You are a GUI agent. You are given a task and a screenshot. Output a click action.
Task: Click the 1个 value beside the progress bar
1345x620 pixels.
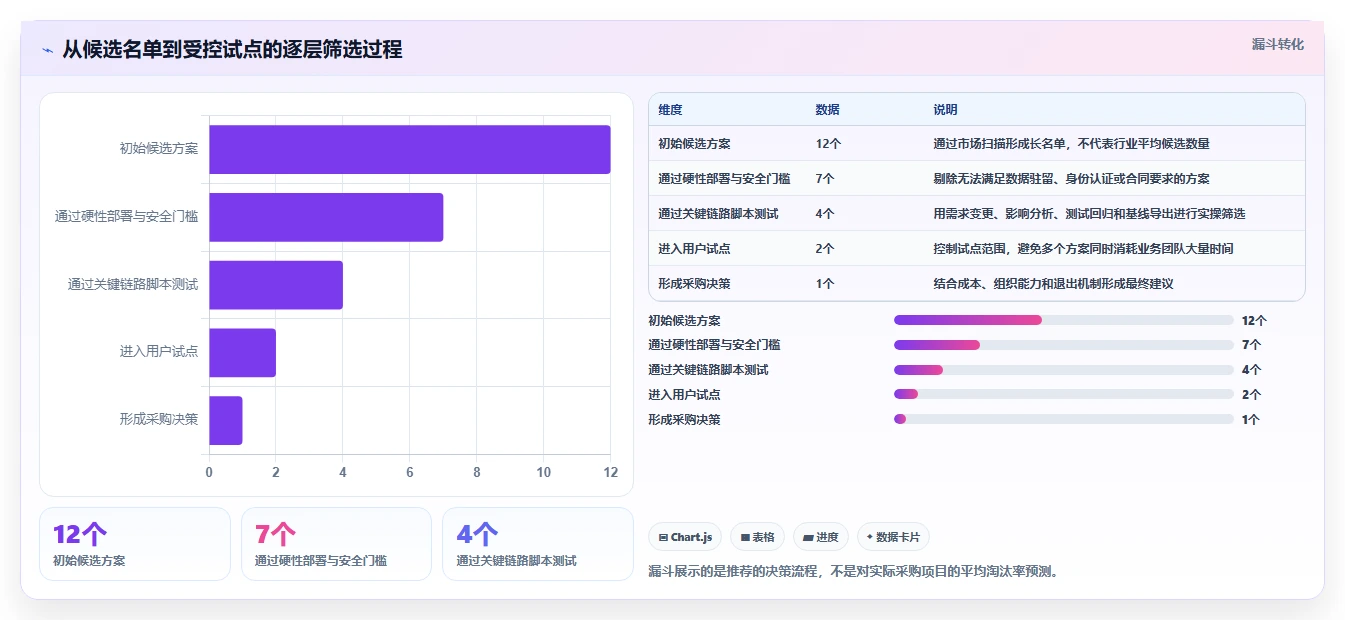coord(1251,420)
